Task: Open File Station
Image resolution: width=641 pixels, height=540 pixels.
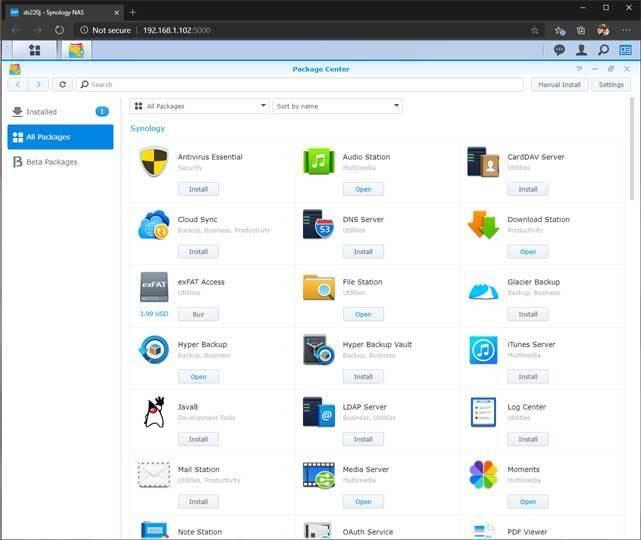Action: tap(363, 314)
